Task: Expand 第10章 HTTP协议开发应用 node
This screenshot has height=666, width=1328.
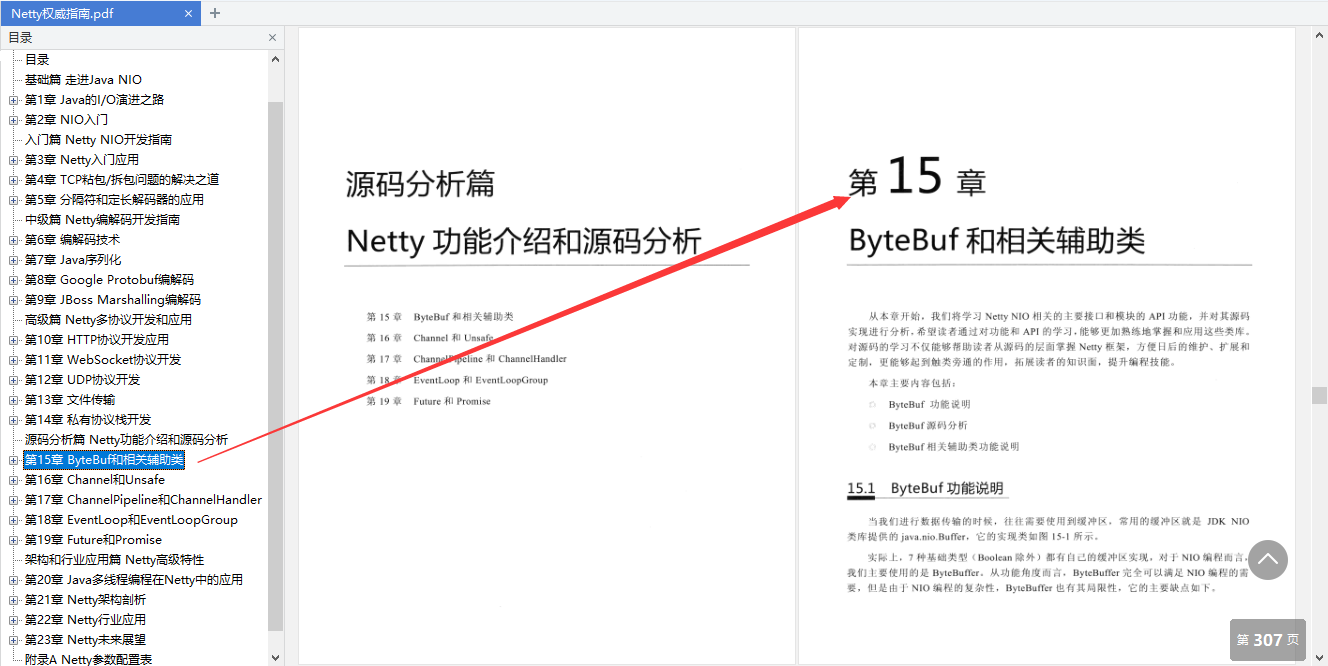Action: point(13,340)
